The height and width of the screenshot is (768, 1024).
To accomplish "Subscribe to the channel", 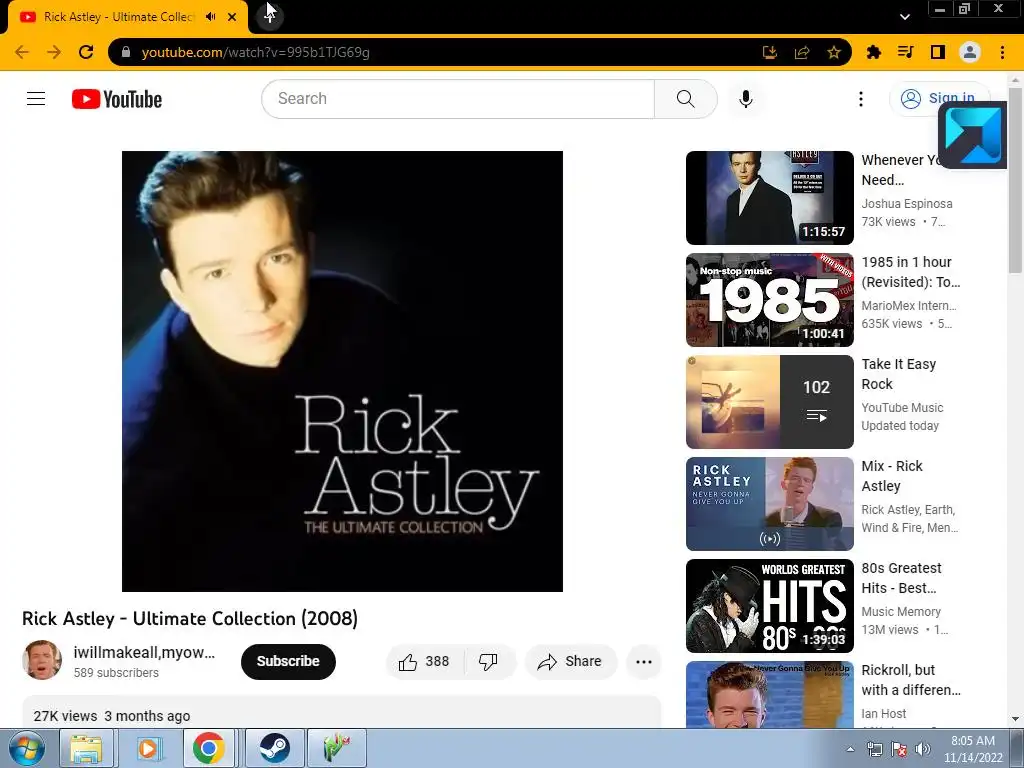I will coord(288,661).
